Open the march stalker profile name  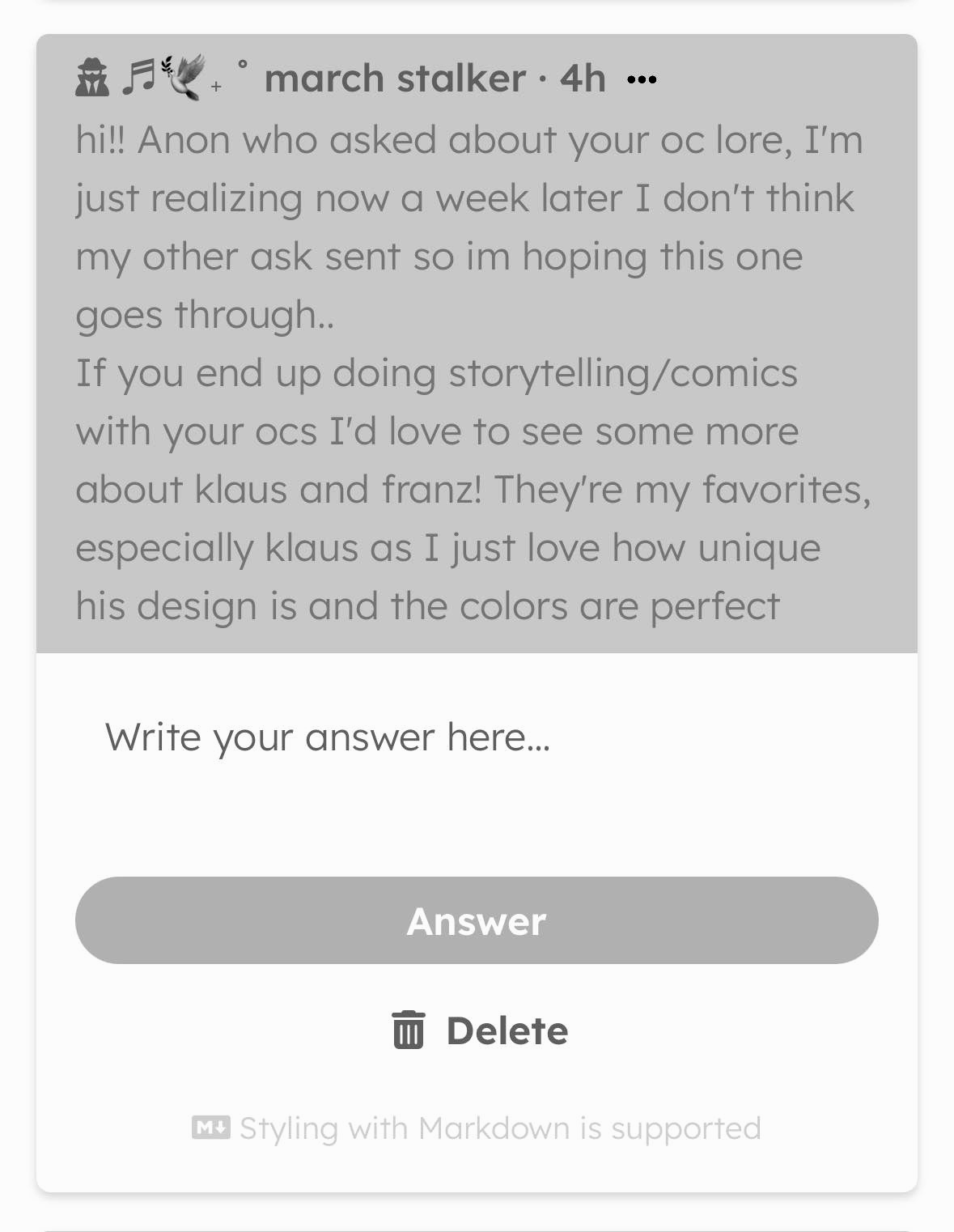coord(395,79)
